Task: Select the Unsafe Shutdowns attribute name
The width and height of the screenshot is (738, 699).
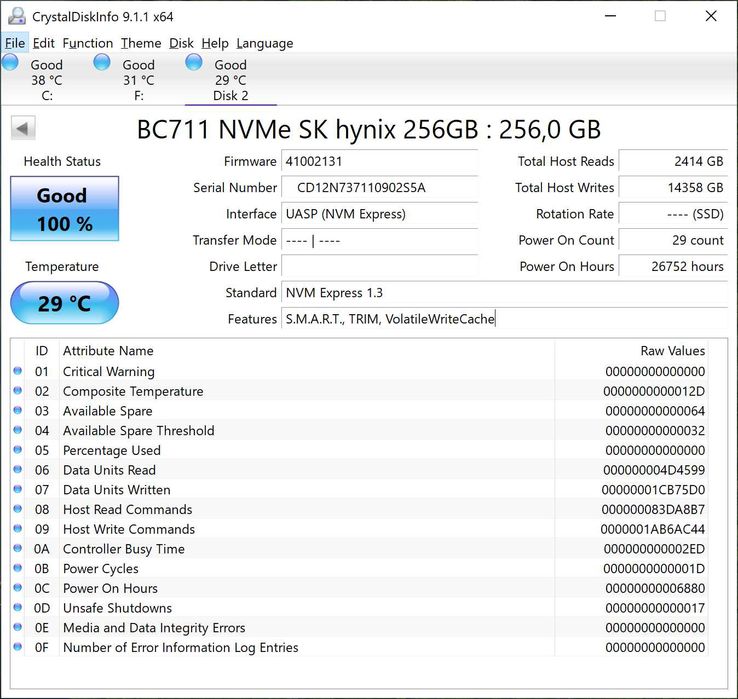Action: pos(118,608)
